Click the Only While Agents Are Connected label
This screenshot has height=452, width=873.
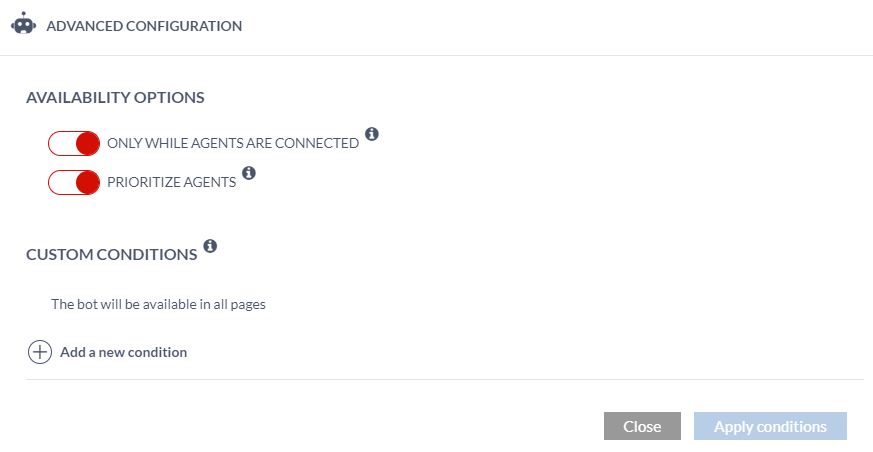click(x=233, y=143)
